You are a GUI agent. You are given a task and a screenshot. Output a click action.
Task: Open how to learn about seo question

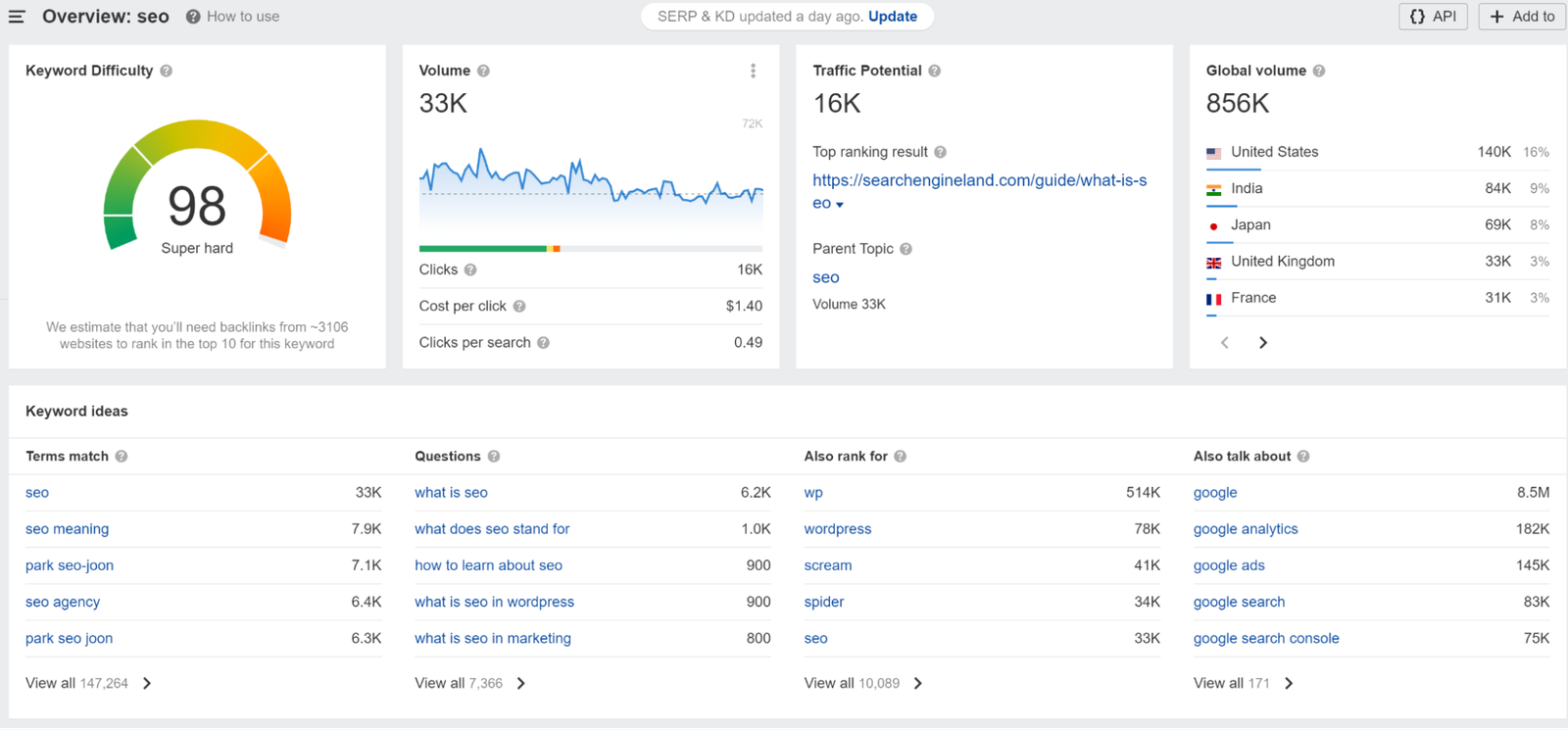click(x=488, y=565)
